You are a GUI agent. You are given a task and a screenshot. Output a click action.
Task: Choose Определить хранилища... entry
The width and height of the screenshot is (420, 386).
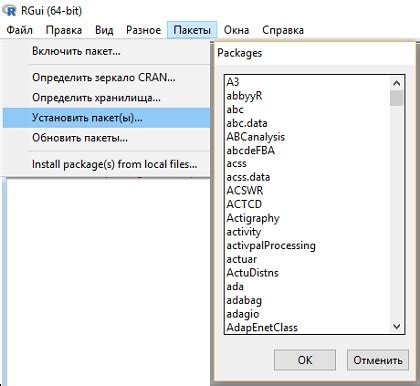107,98
